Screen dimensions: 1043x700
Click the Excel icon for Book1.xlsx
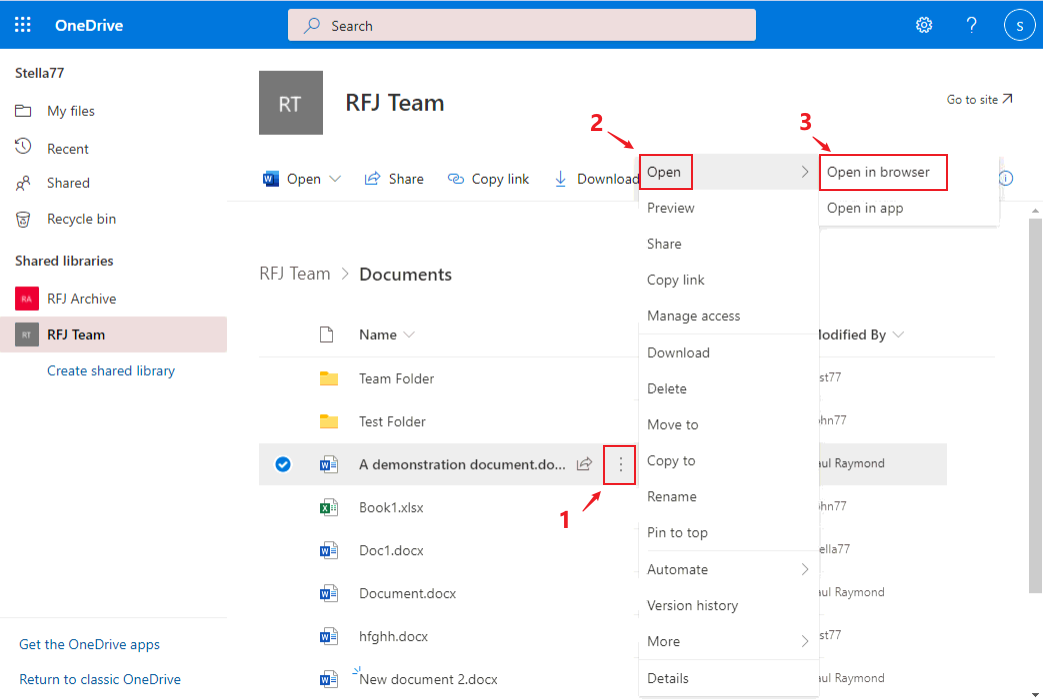(x=329, y=508)
